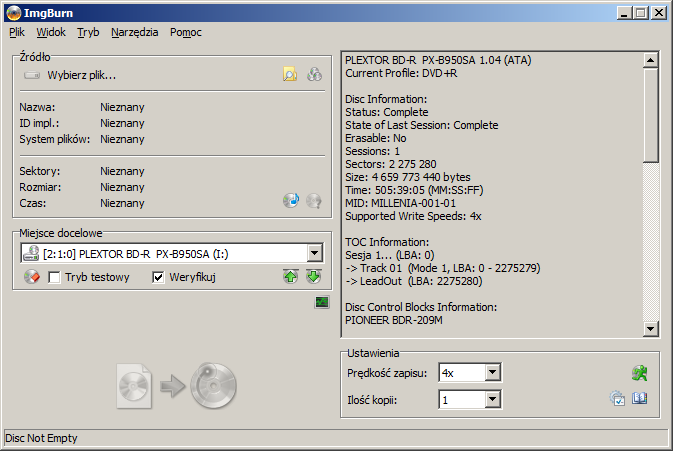
Task: Click the browse for CUE file icon
Action: coord(314,75)
